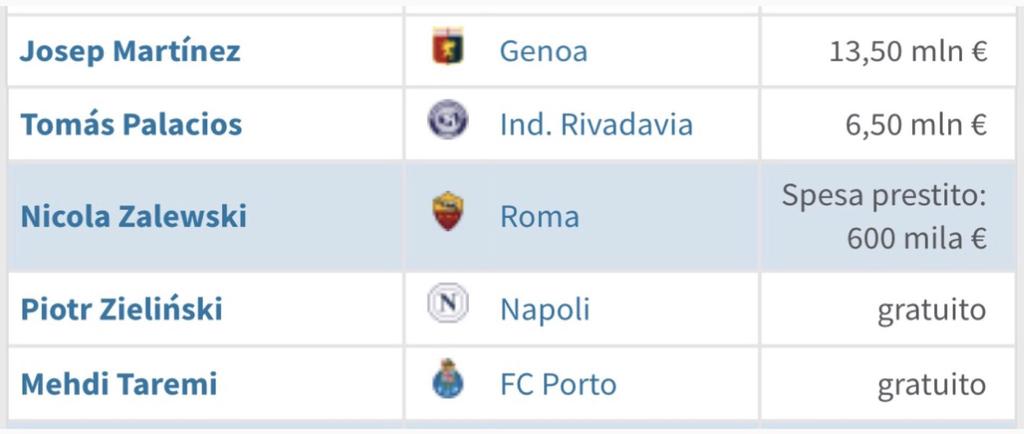The height and width of the screenshot is (434, 1024).
Task: Click the 13,50 mln € transfer fee
Action: (x=908, y=52)
